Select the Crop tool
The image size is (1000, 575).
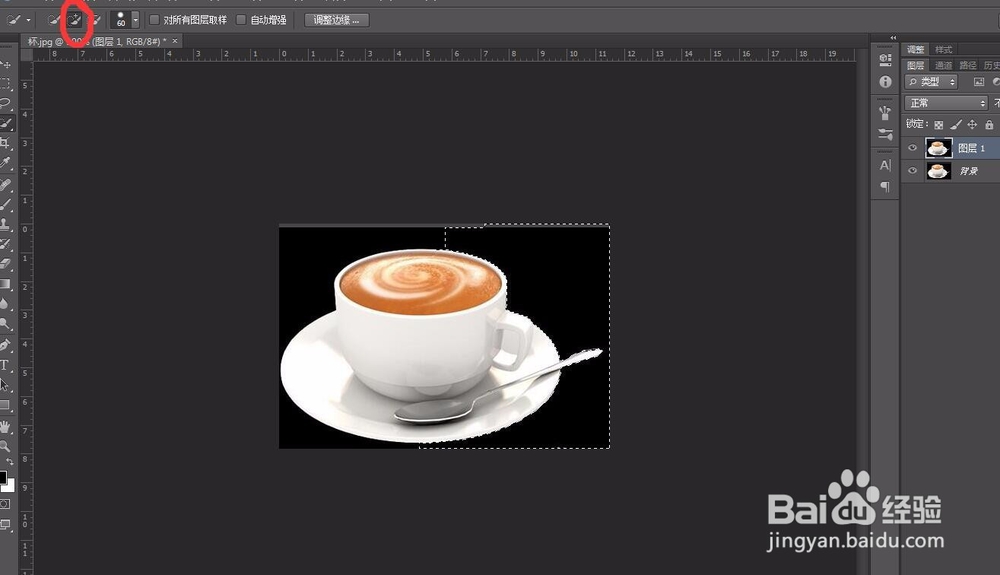coord(5,142)
